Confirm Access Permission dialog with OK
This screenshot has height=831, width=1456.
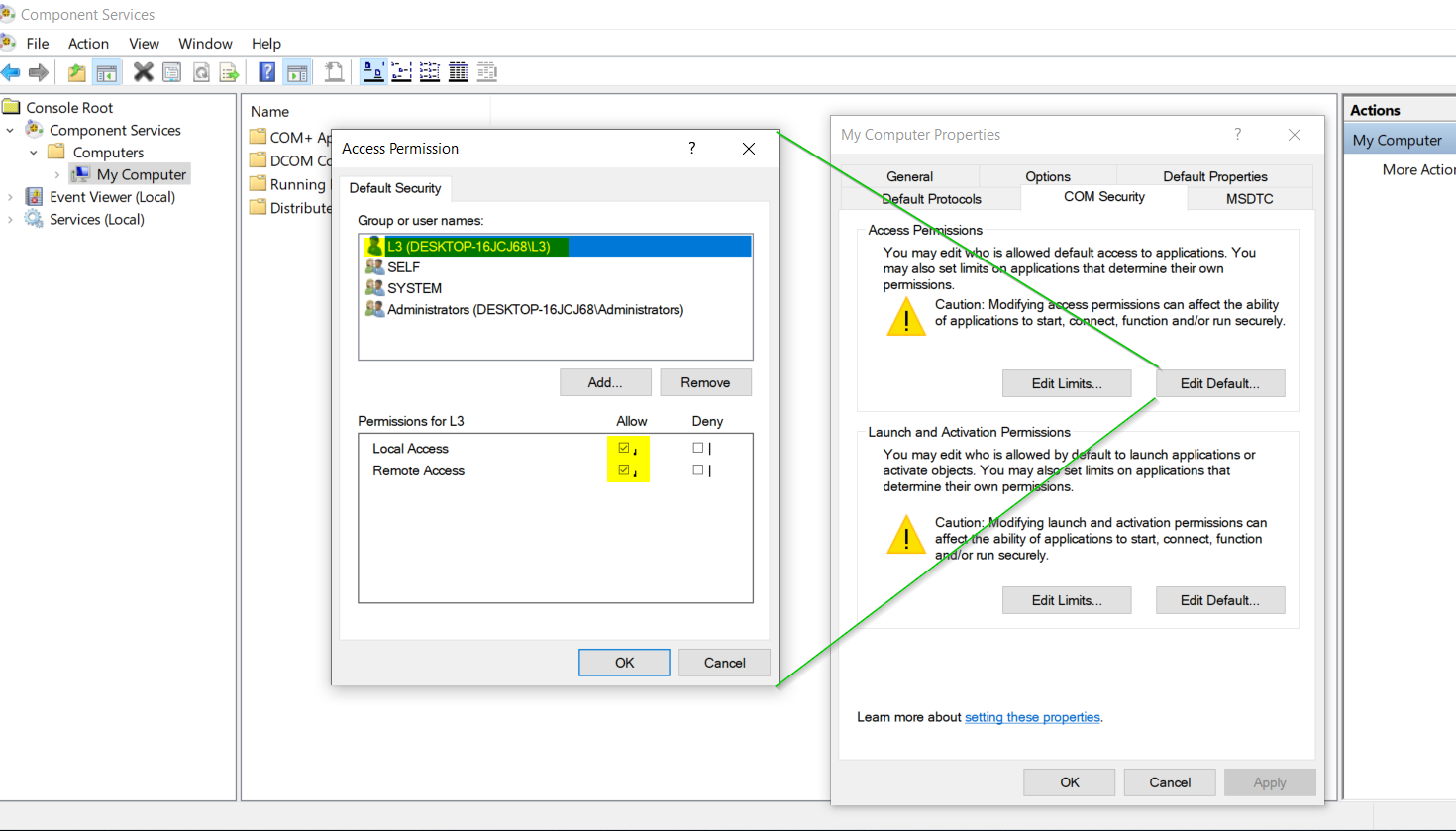(x=624, y=663)
